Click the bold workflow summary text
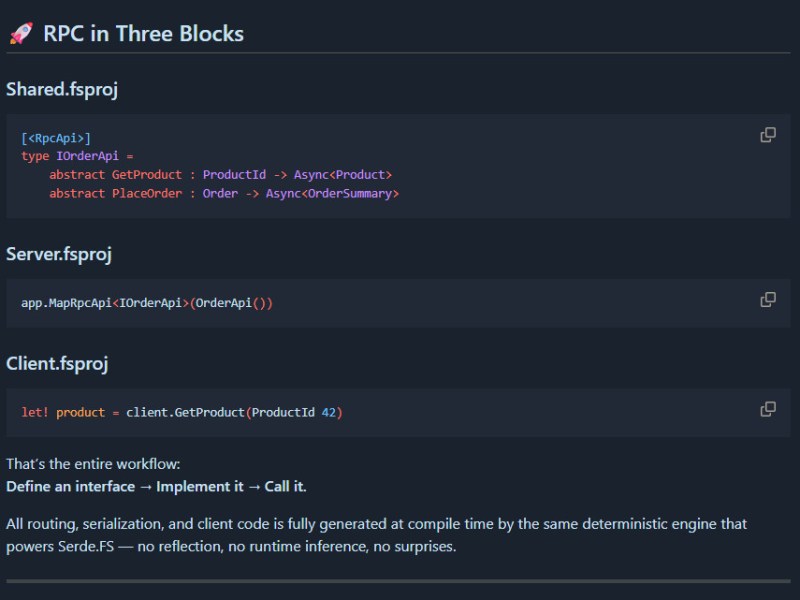Screen dimensions: 800x600 pos(155,487)
